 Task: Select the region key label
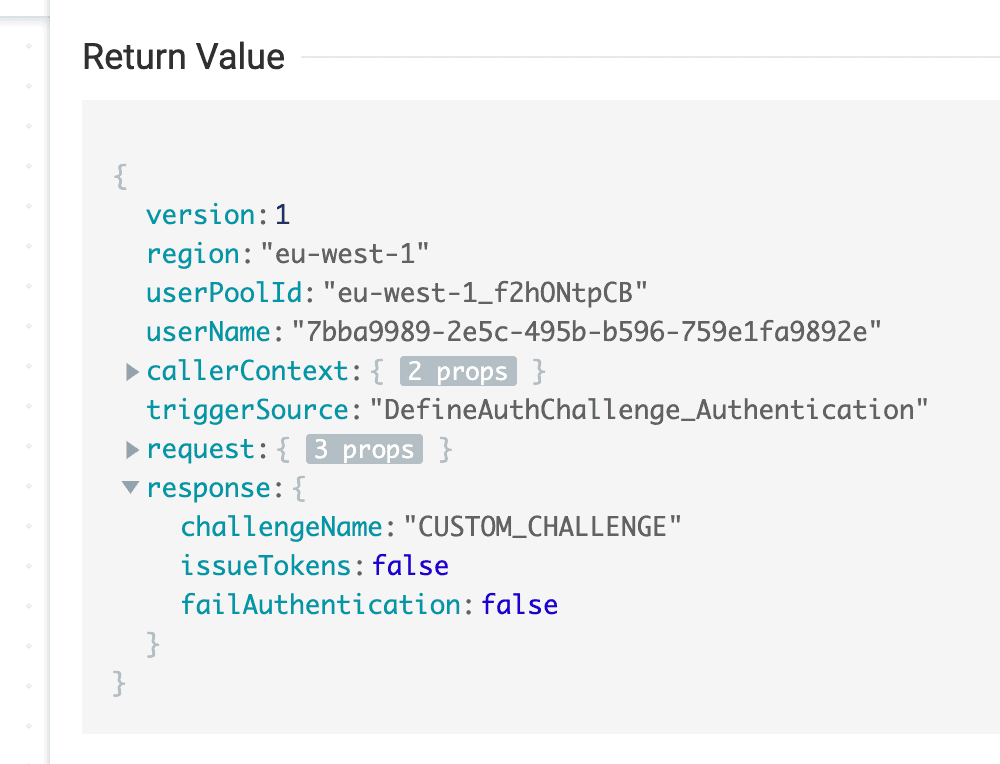coord(192,254)
